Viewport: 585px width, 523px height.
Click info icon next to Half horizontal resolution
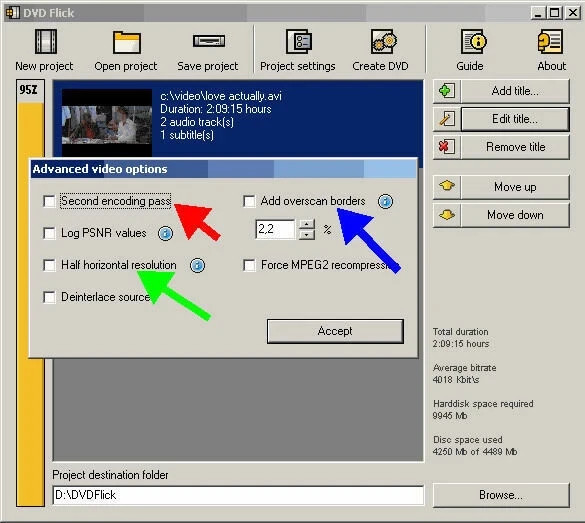coord(197,266)
